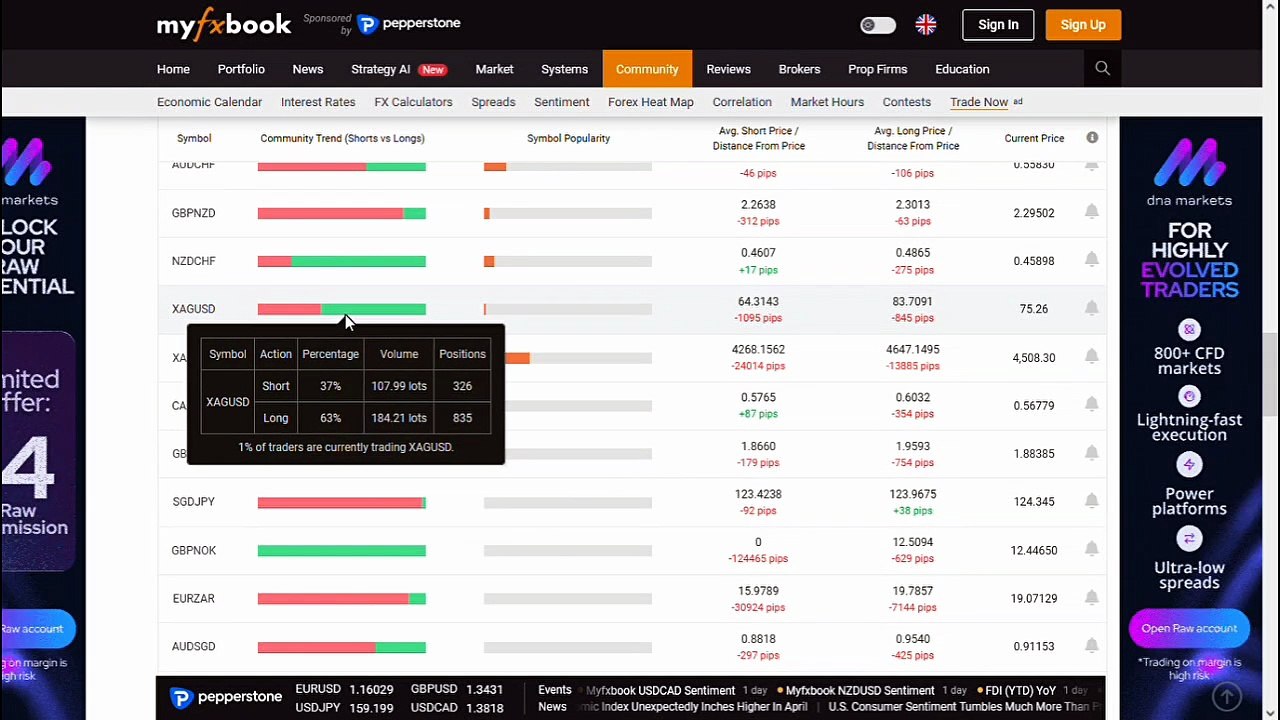Go to Prop Firms menu item

point(877,69)
